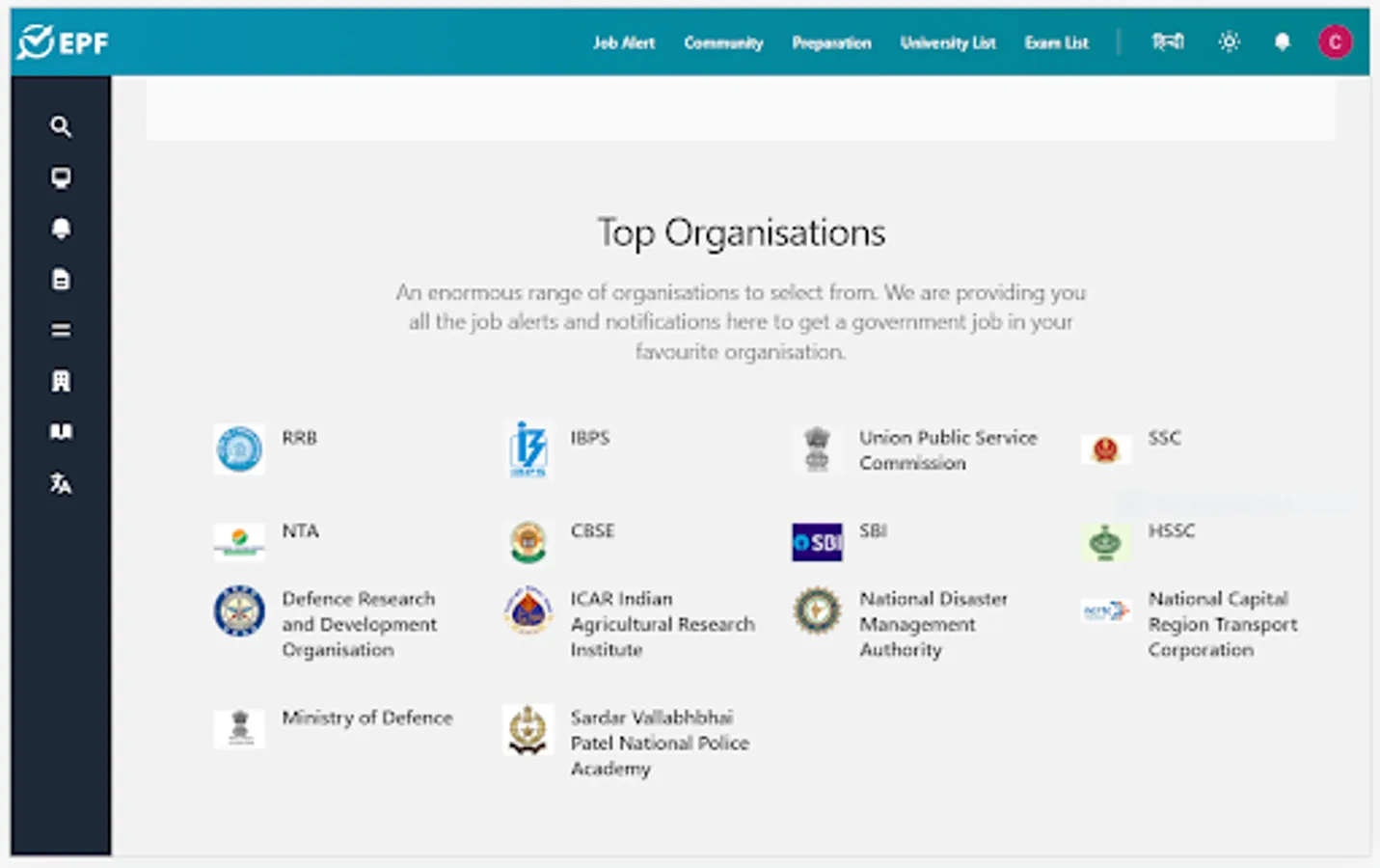
Task: Open the user profile avatar C
Action: 1335,41
